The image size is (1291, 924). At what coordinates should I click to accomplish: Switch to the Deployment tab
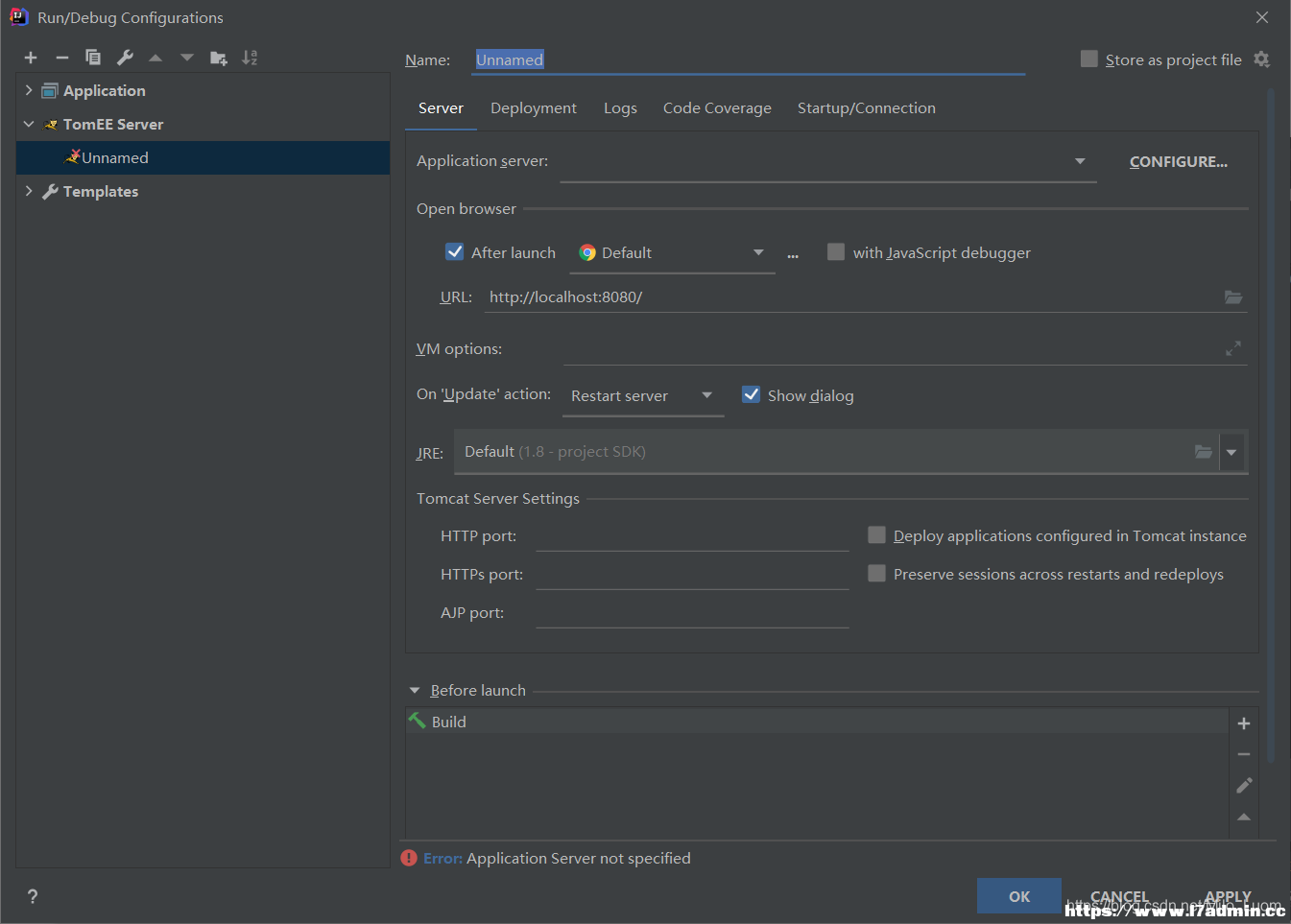pos(534,108)
